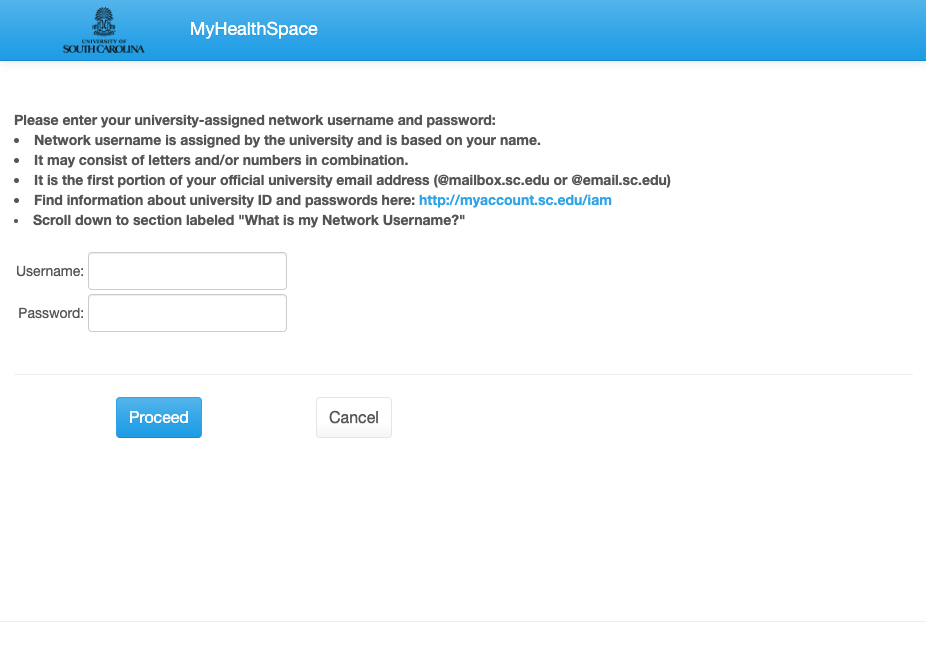Click the 'Please enter your university-assigned' heading

coord(255,120)
